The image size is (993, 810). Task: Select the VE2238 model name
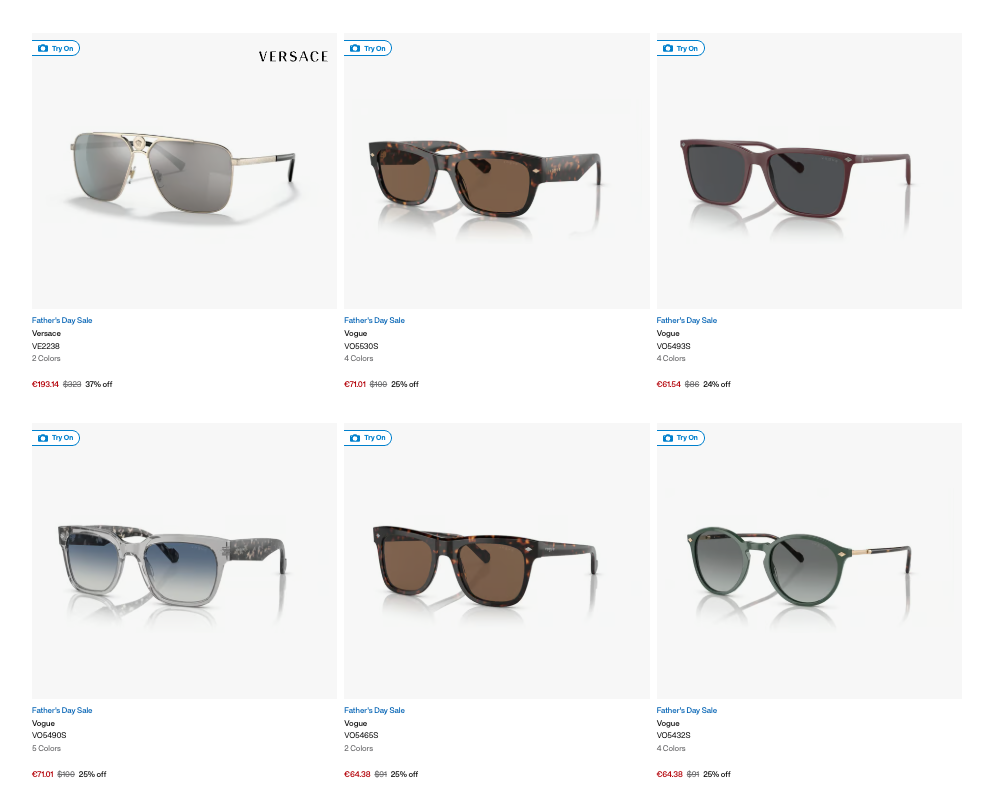pyautogui.click(x=46, y=346)
